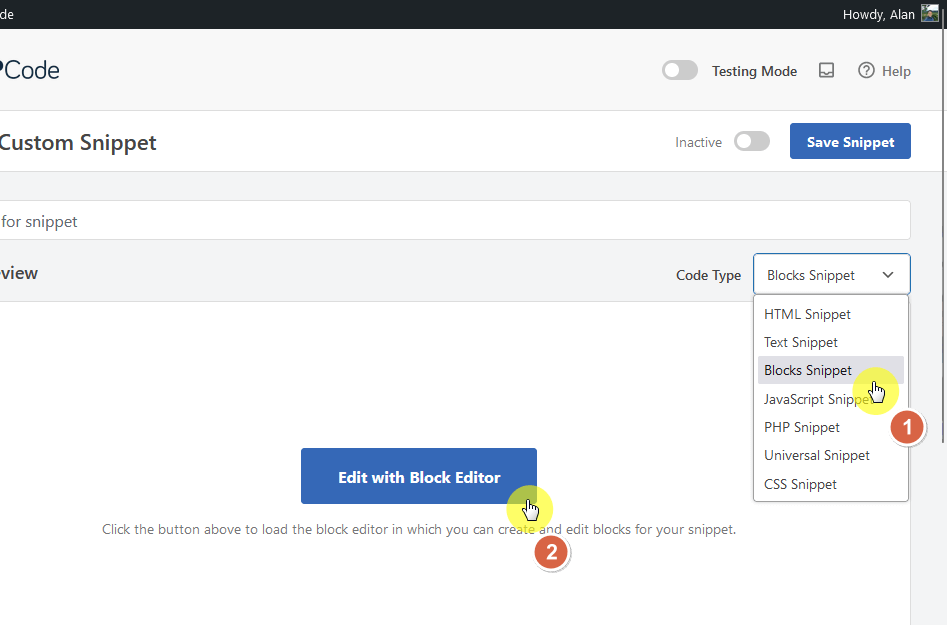This screenshot has height=625, width=947.
Task: Click the Save Snippet button
Action: pyautogui.click(x=850, y=141)
